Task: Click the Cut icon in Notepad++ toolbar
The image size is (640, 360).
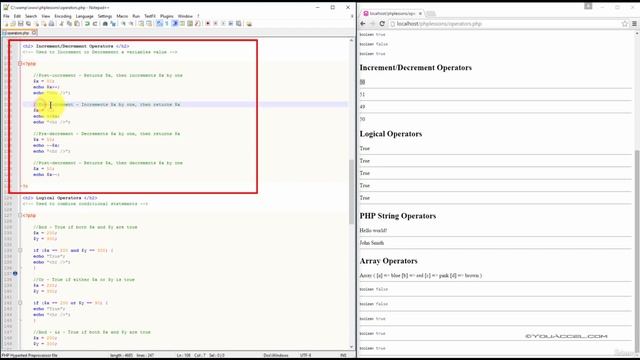Action: (x=61, y=24)
